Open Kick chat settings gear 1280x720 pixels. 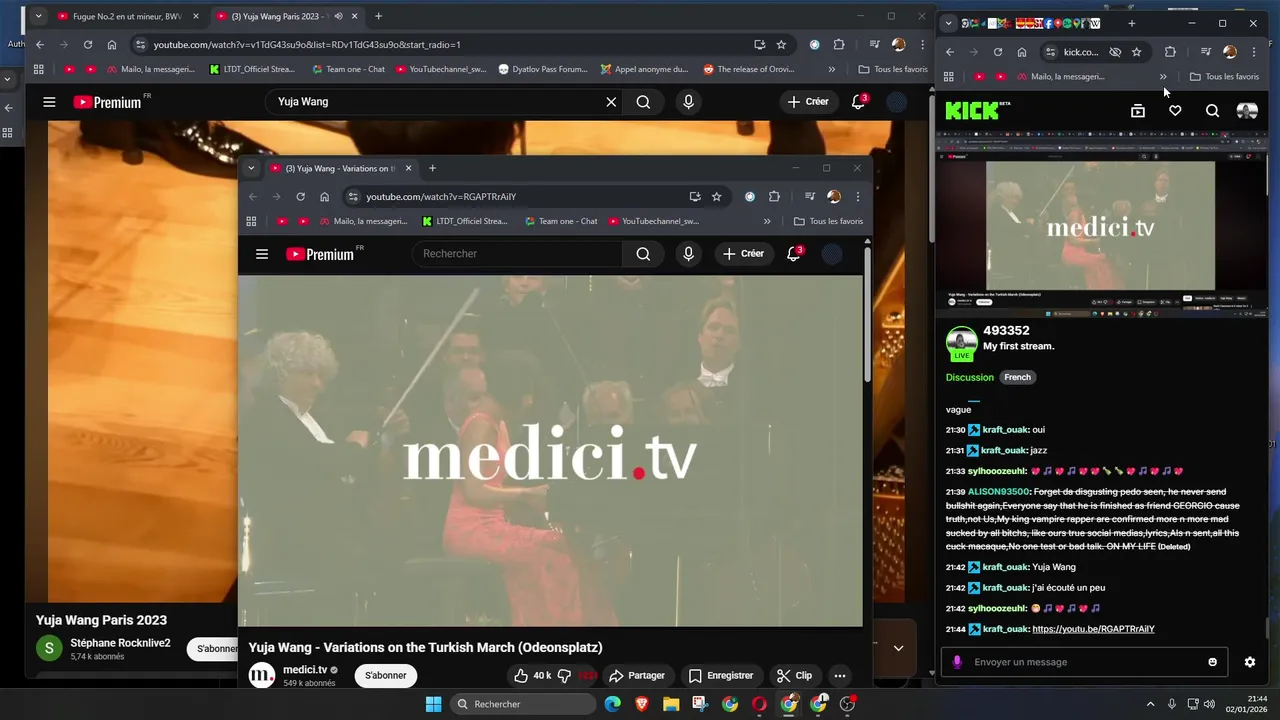click(1249, 662)
